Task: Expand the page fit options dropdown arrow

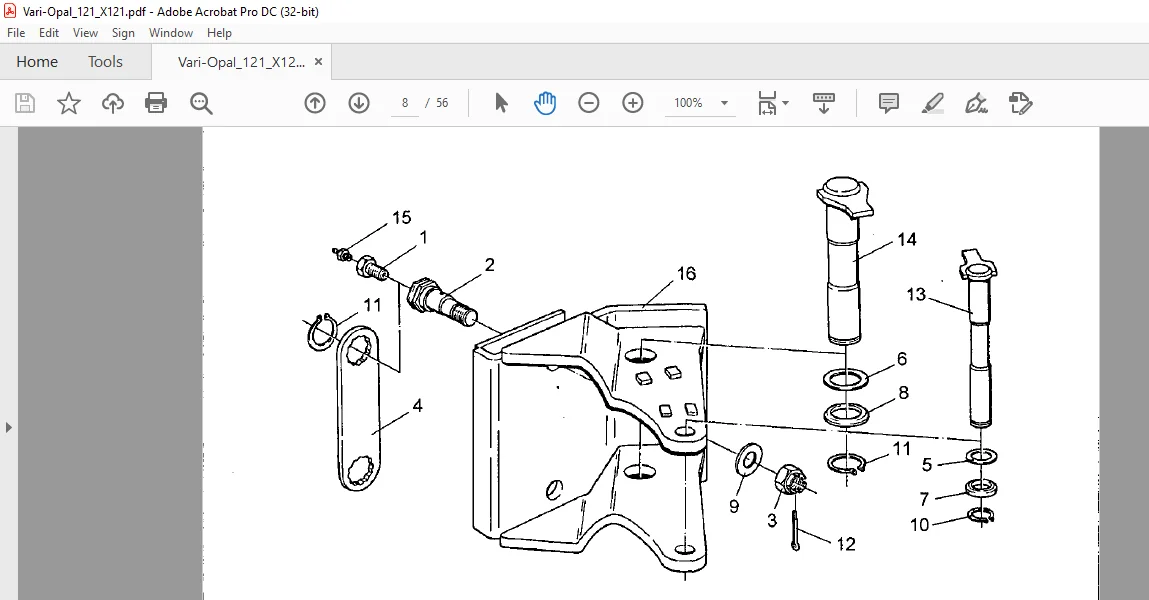Action: coord(786,103)
